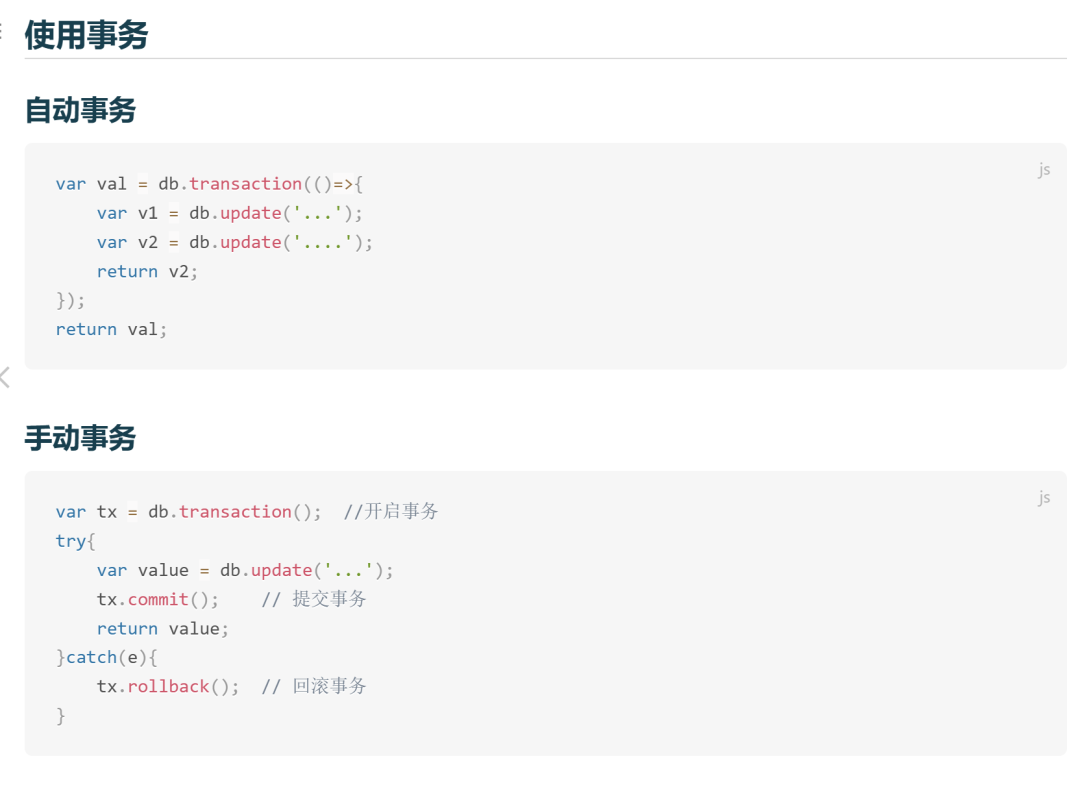Click the 使用事务 main heading
Viewport: 1080px width, 804px height.
86,34
